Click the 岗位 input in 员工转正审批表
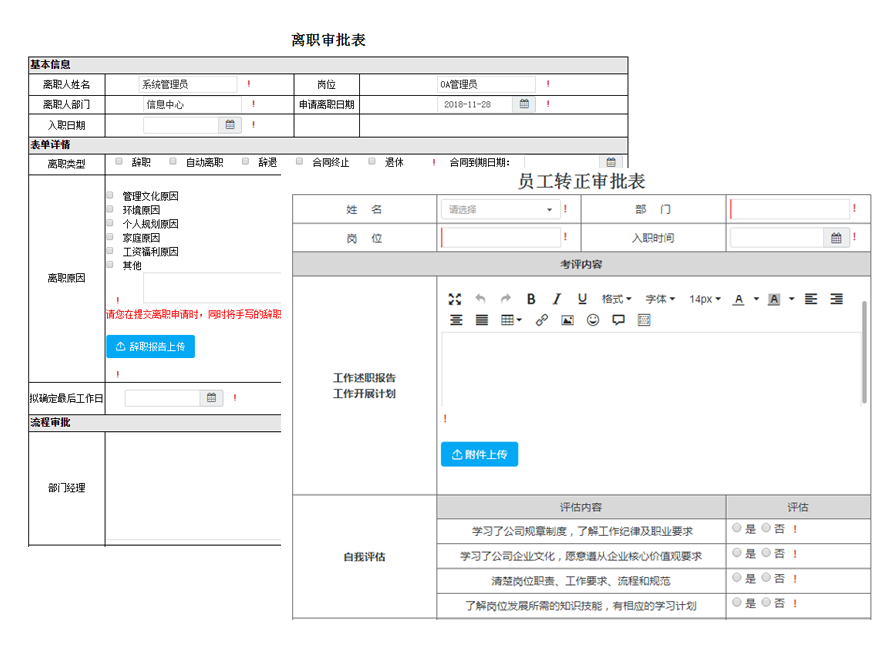Viewport: 896px width, 658px height. click(501, 238)
